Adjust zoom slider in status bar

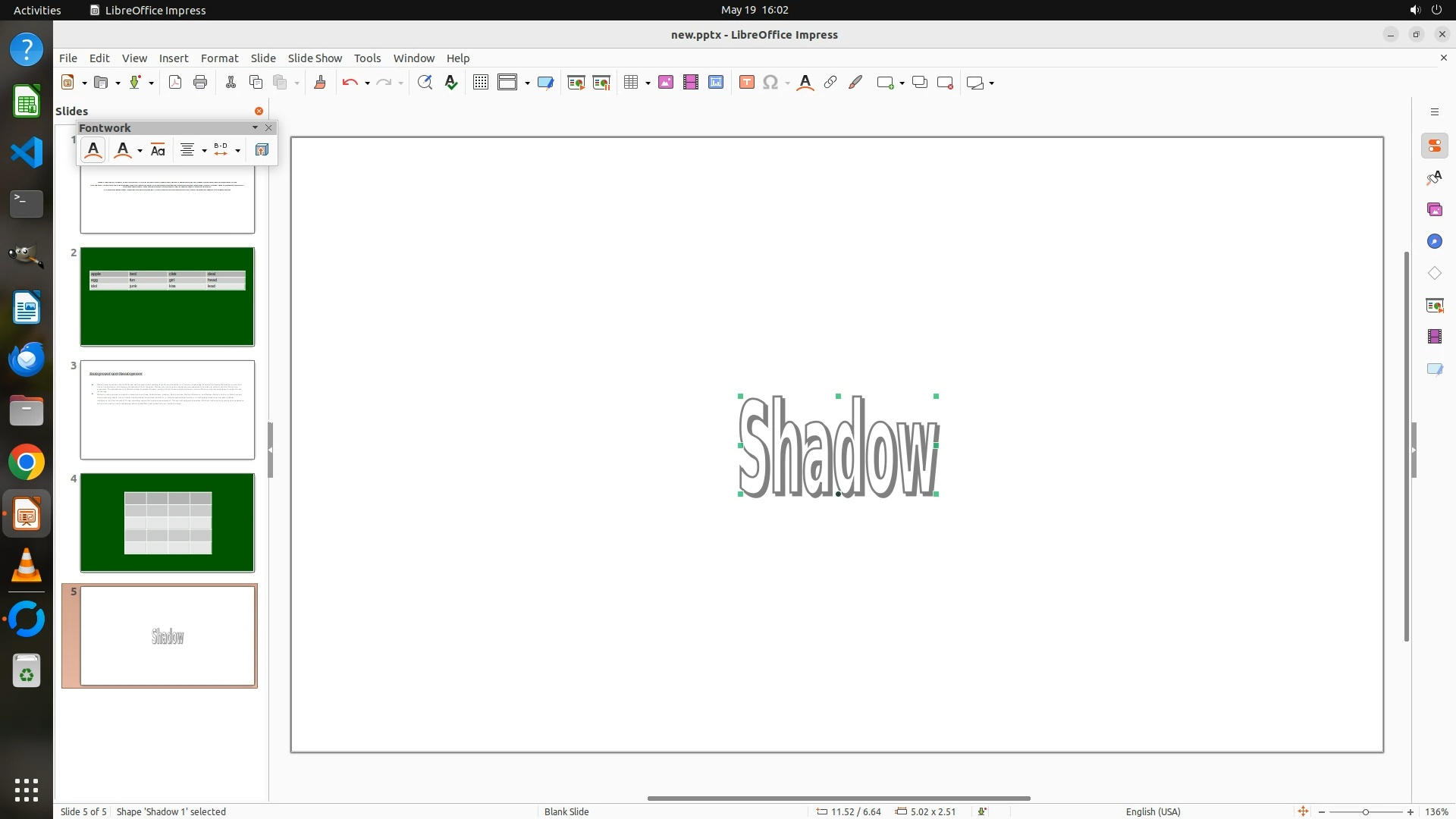tap(1365, 811)
